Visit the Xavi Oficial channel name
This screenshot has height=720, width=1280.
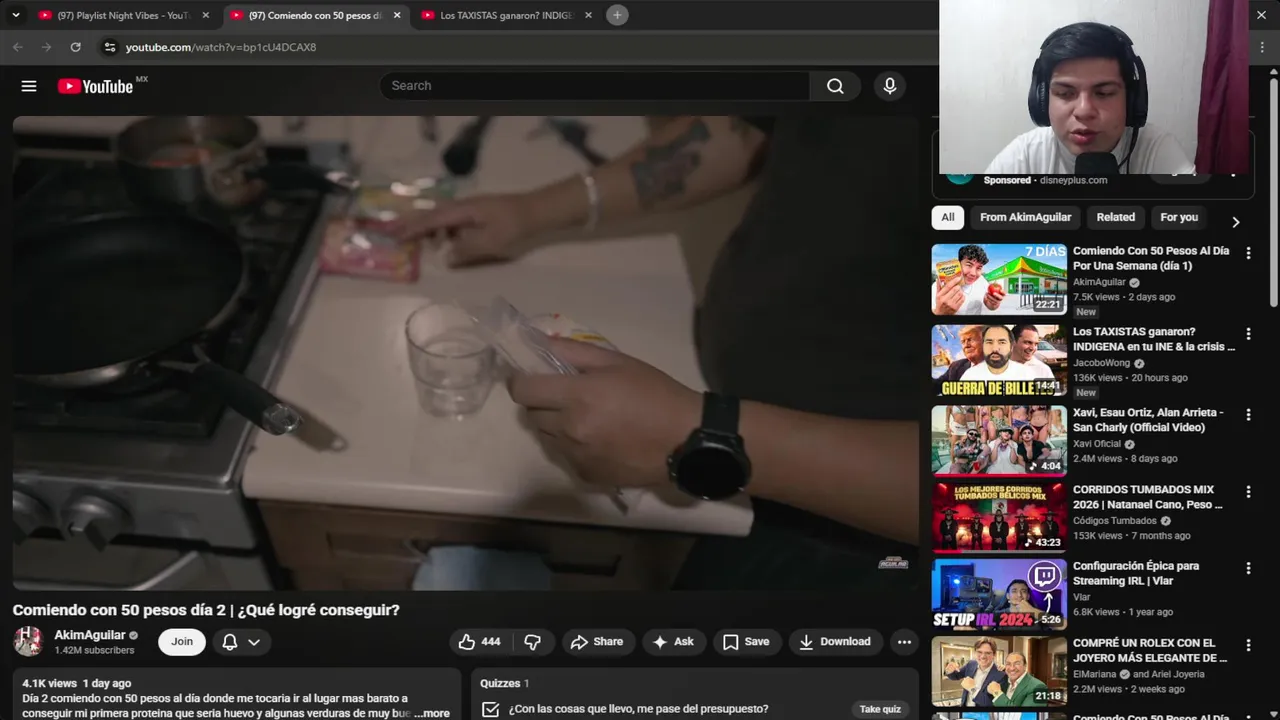point(1097,444)
